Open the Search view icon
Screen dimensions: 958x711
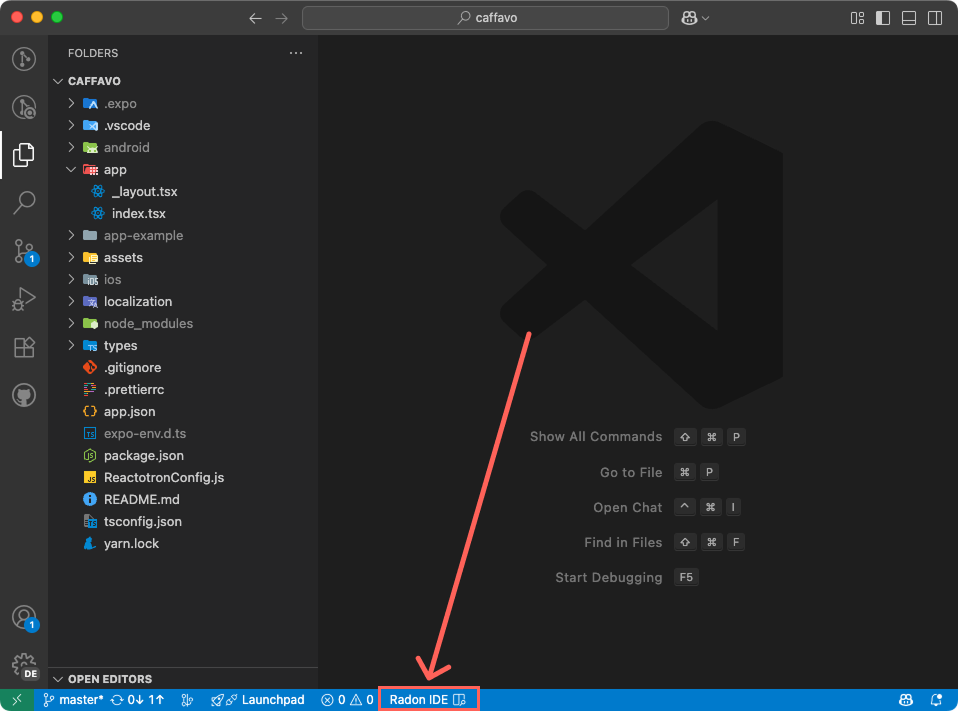pyautogui.click(x=22, y=203)
